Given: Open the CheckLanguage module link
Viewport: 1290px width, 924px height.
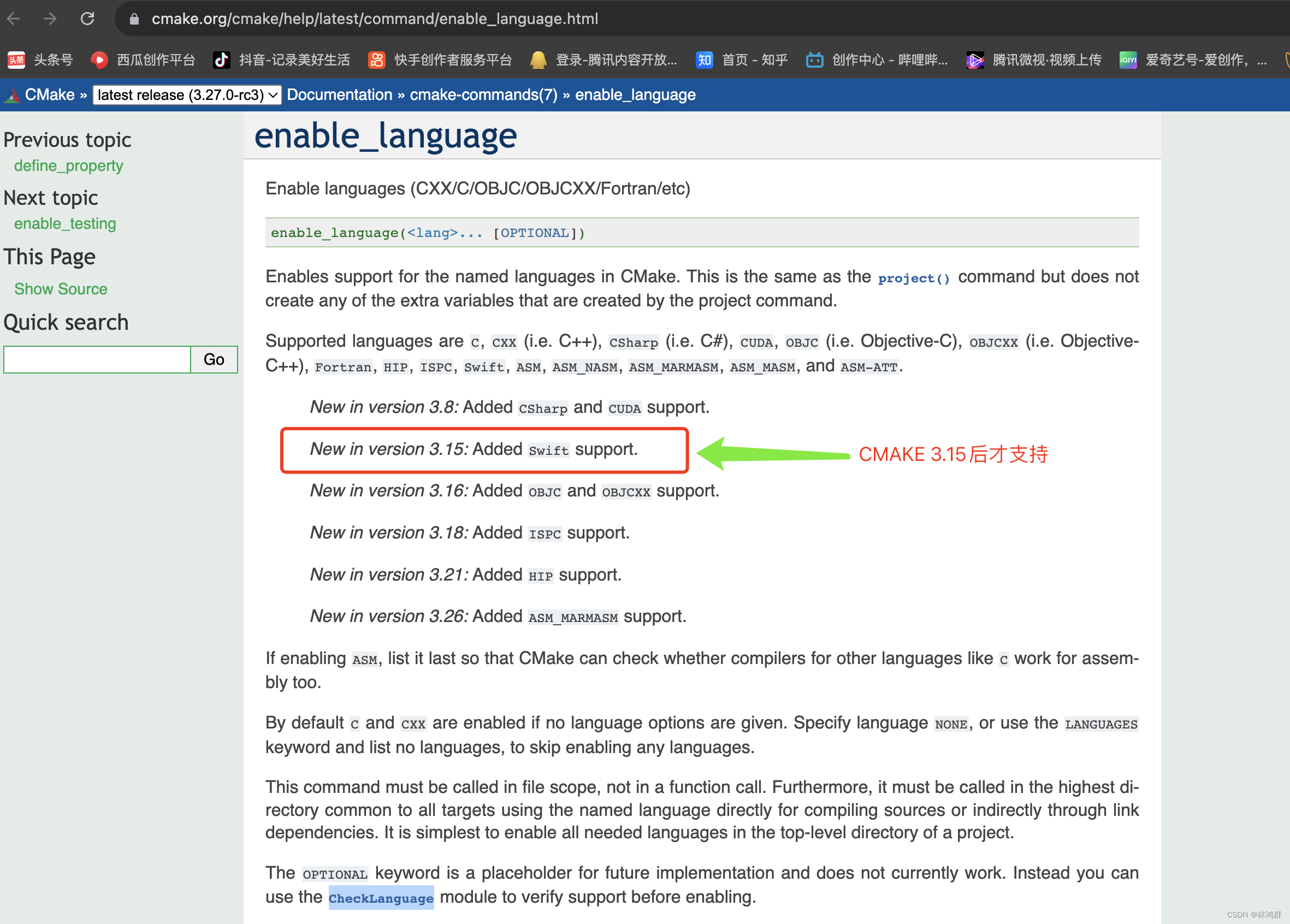Looking at the screenshot, I should click(x=381, y=898).
